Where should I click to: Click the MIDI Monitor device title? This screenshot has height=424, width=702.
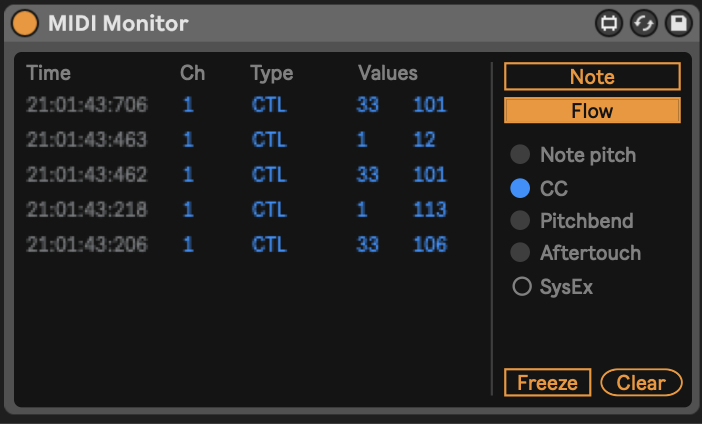coord(118,23)
